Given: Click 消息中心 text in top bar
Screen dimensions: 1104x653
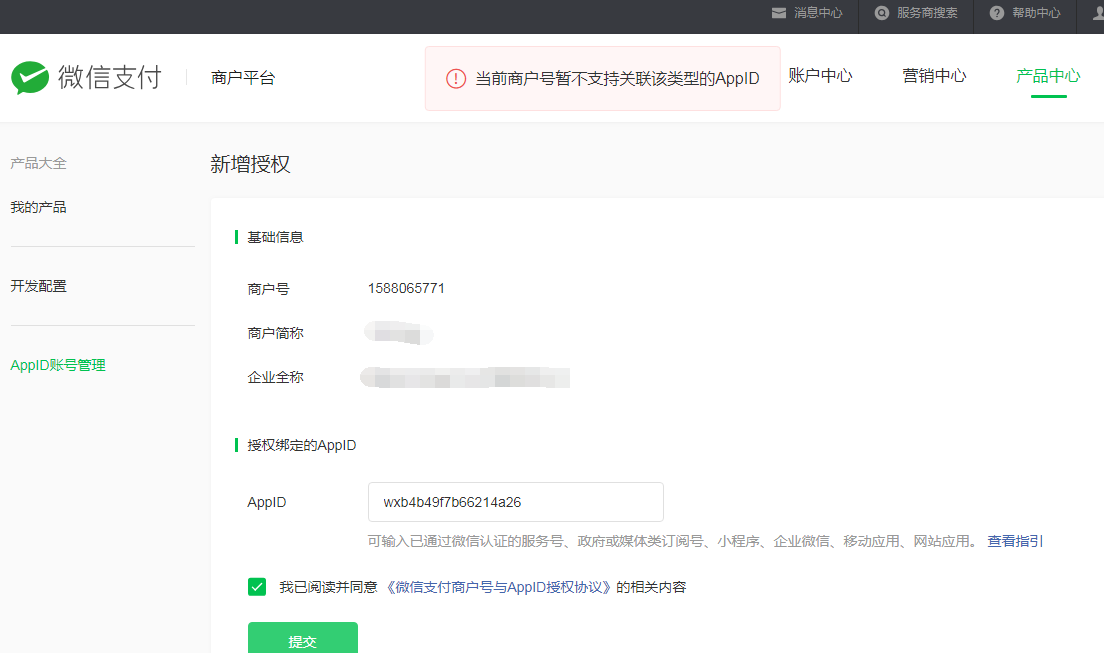Looking at the screenshot, I should click(818, 13).
